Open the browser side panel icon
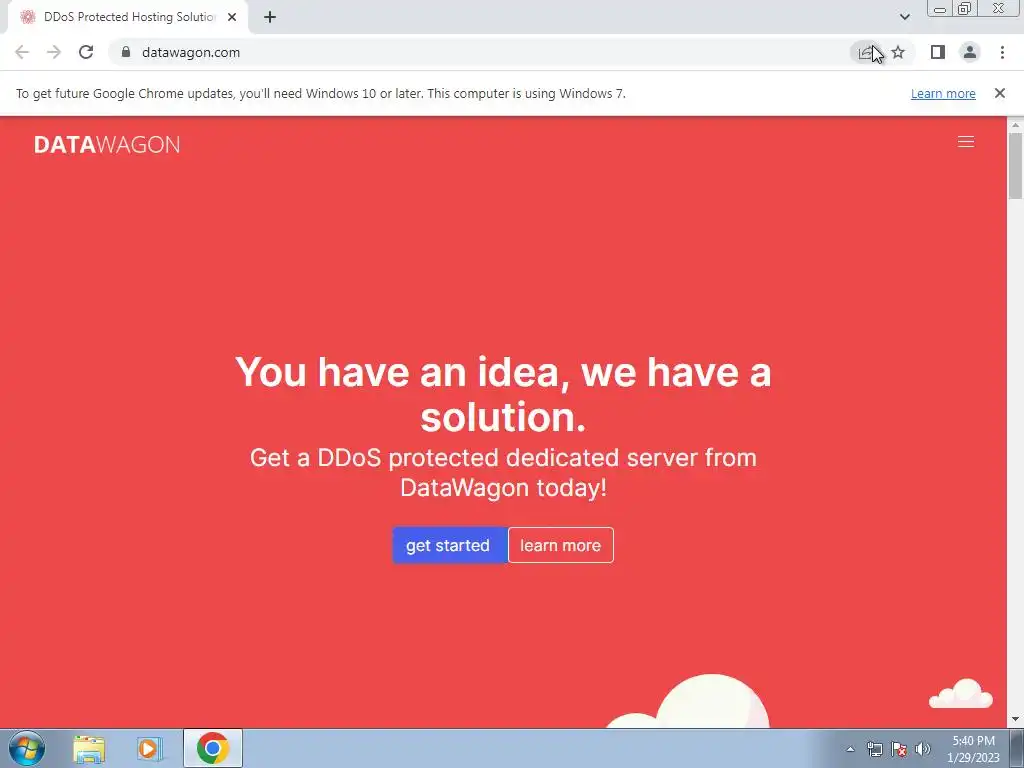The height and width of the screenshot is (768, 1024). click(938, 52)
